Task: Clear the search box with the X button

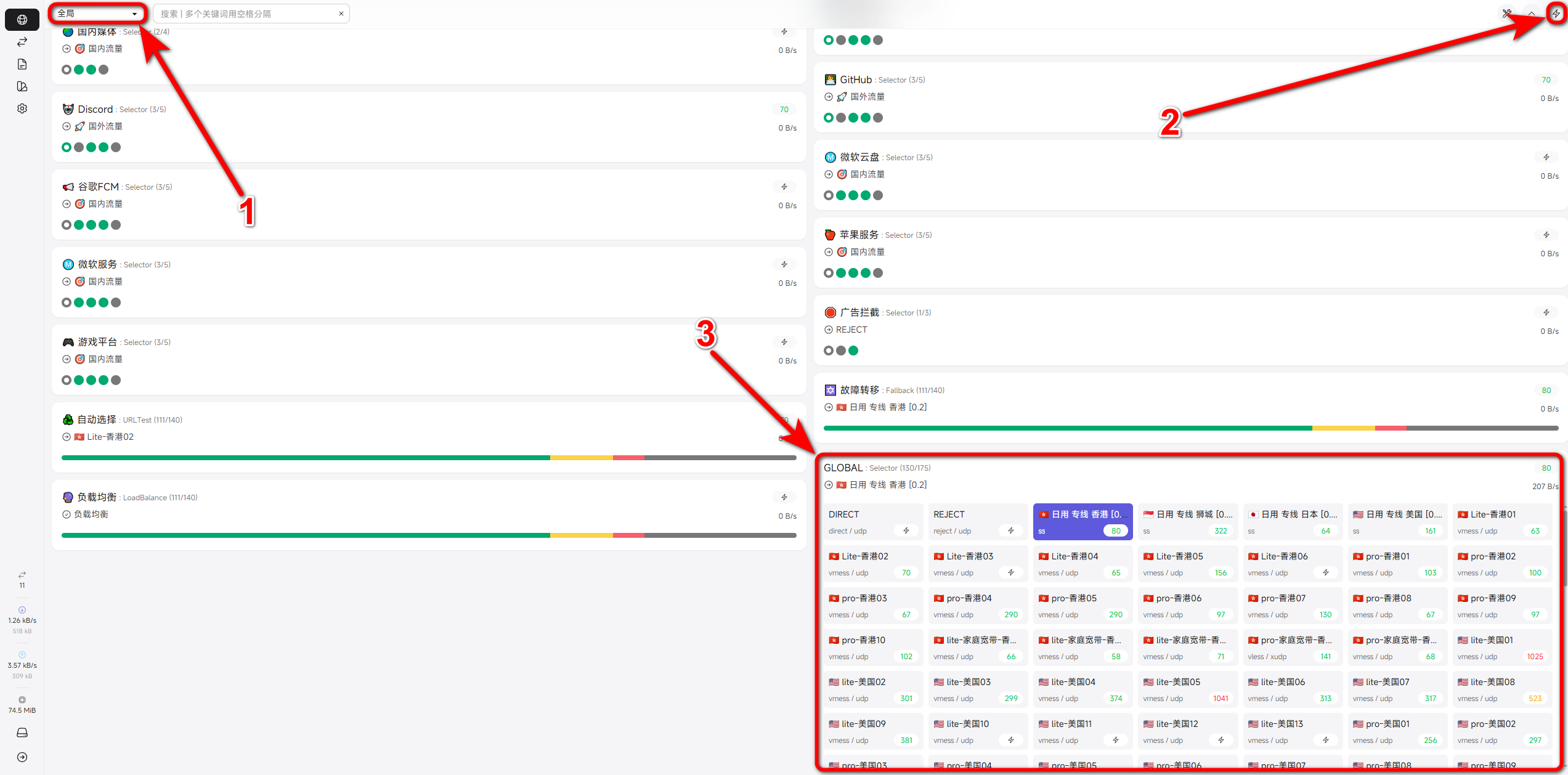Action: pyautogui.click(x=341, y=14)
